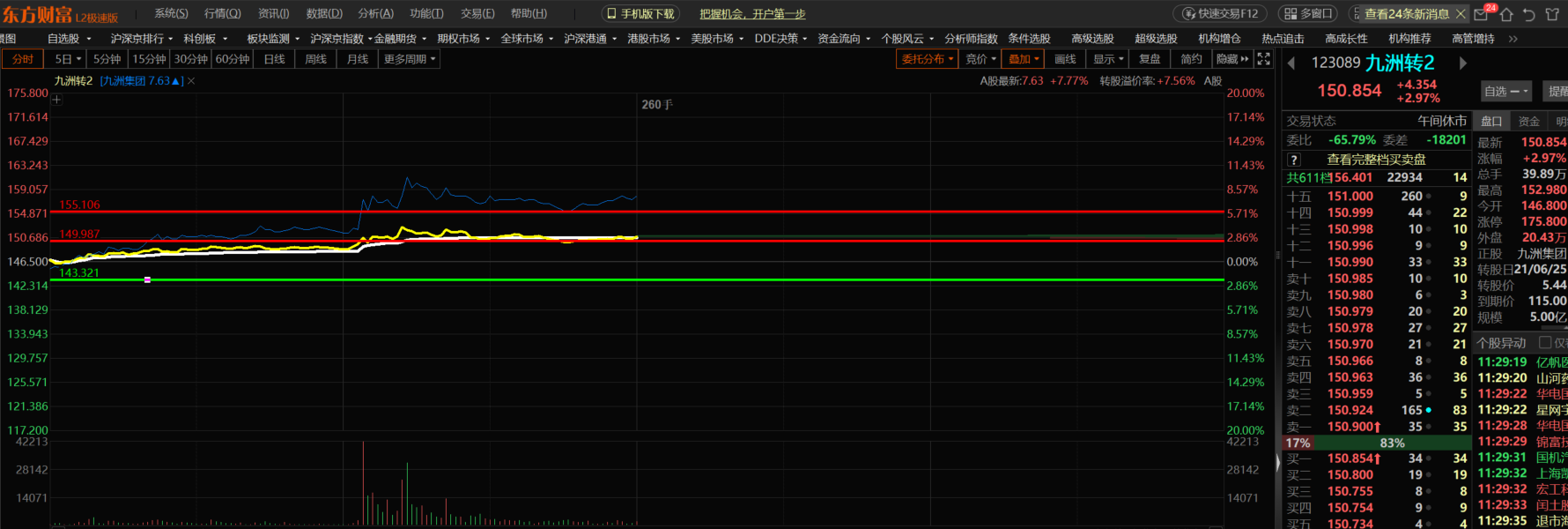Click sell order price 151.000 in 十五 row
Screen dimensions: 1568x529
[1350, 197]
